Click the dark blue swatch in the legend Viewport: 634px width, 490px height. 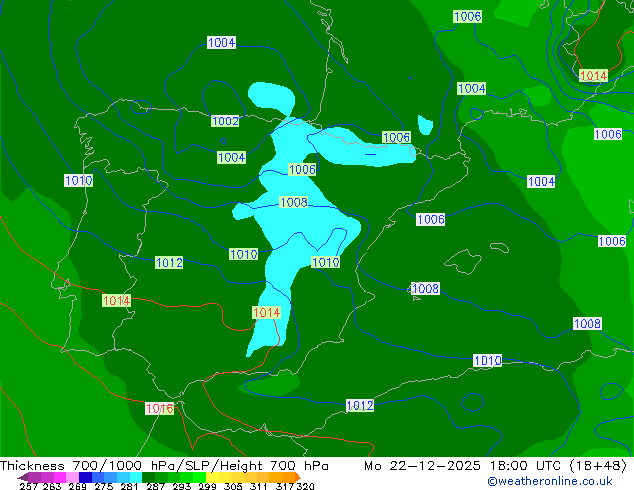(85, 477)
